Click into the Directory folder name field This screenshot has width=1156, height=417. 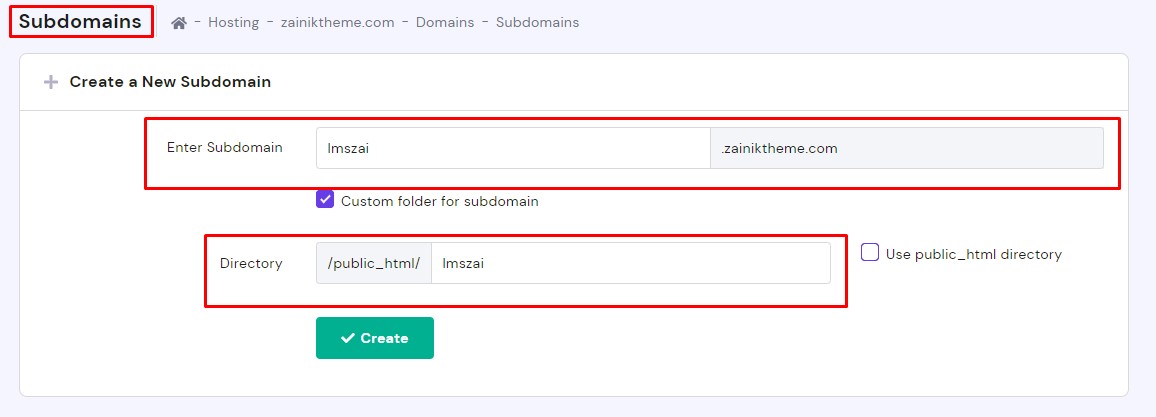630,263
